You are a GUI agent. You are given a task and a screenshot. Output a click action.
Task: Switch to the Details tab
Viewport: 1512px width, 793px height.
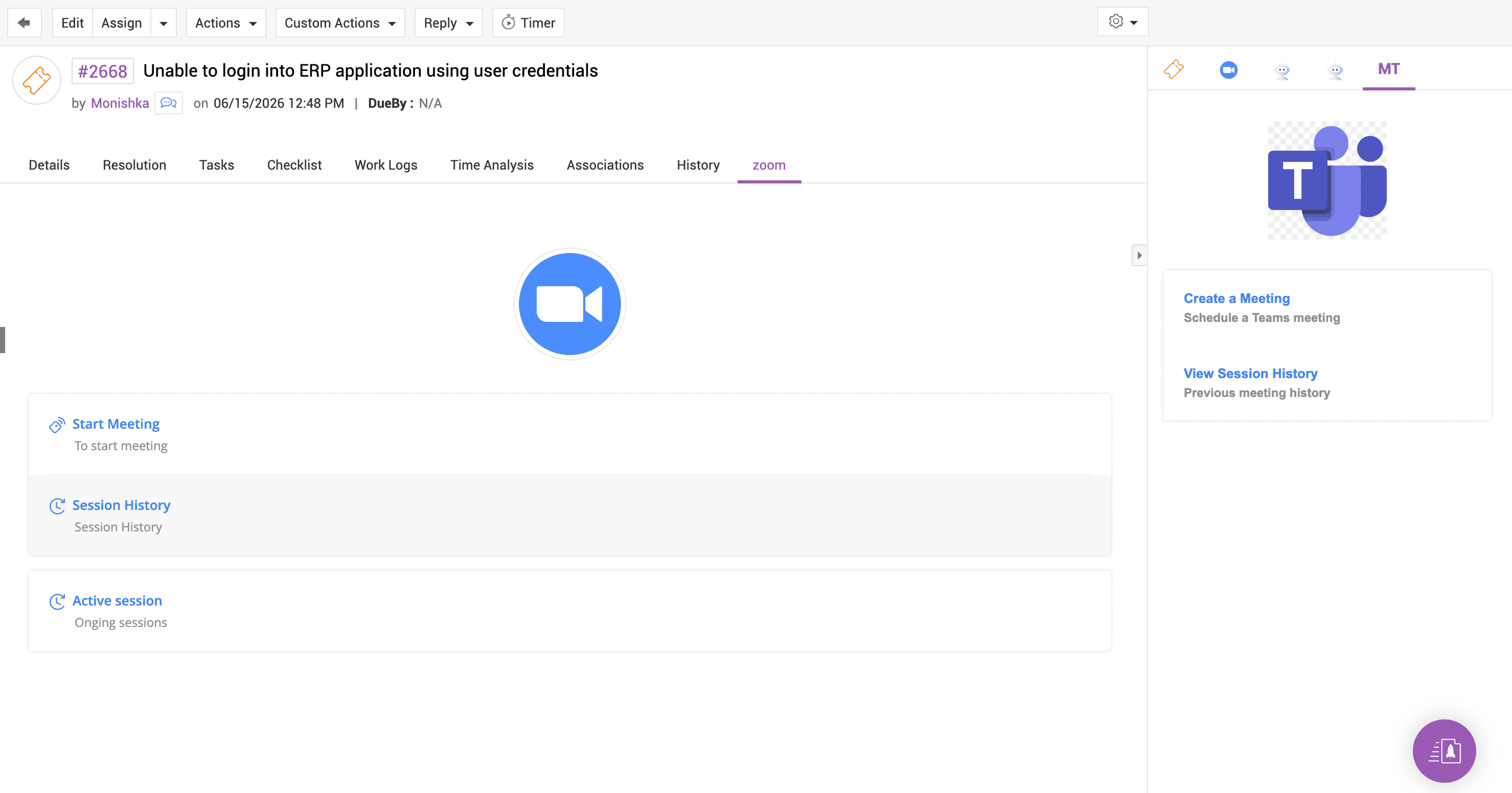[x=49, y=165]
